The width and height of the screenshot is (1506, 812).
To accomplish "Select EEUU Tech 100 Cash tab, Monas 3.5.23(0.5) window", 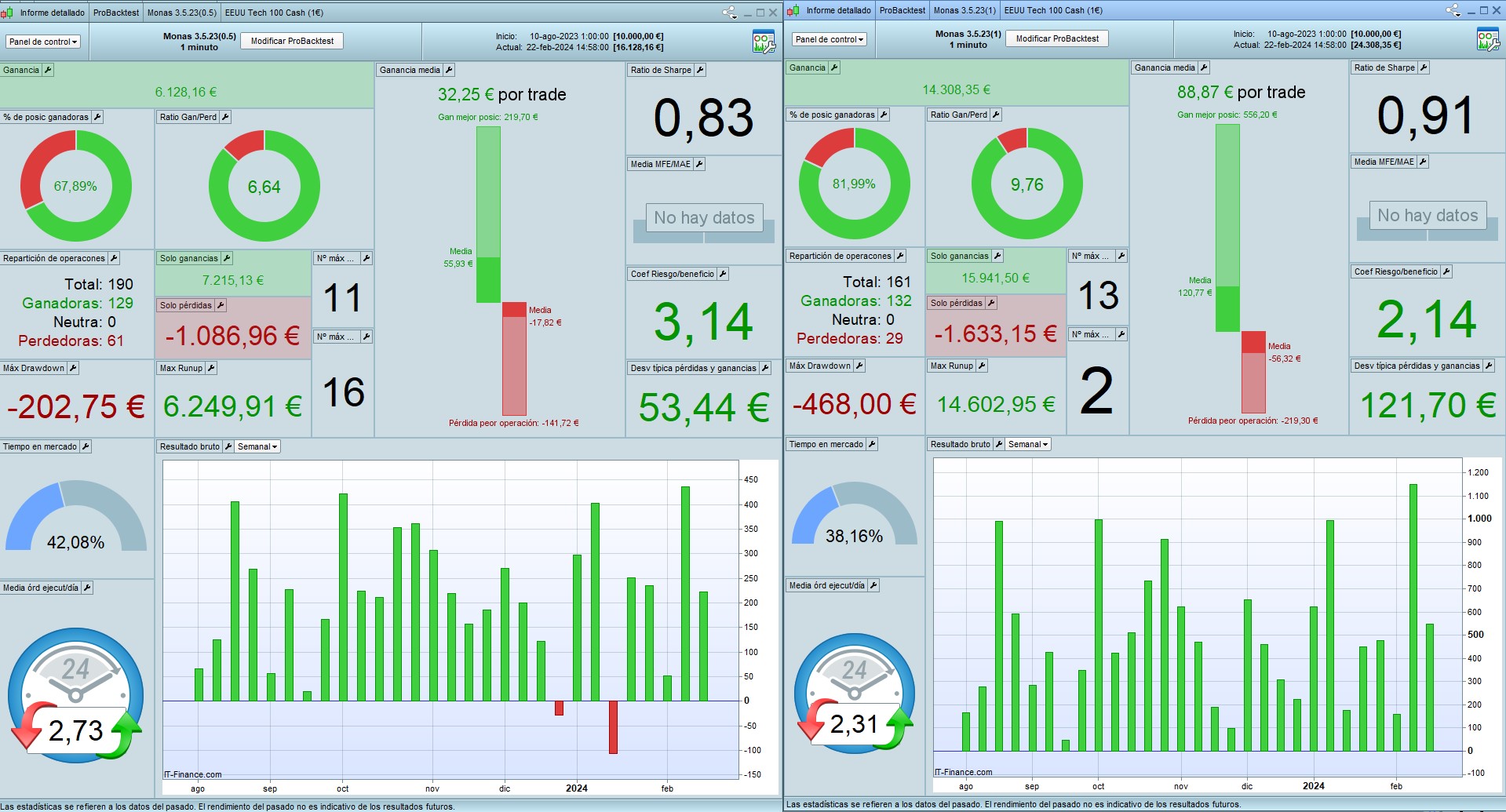I will (x=274, y=13).
